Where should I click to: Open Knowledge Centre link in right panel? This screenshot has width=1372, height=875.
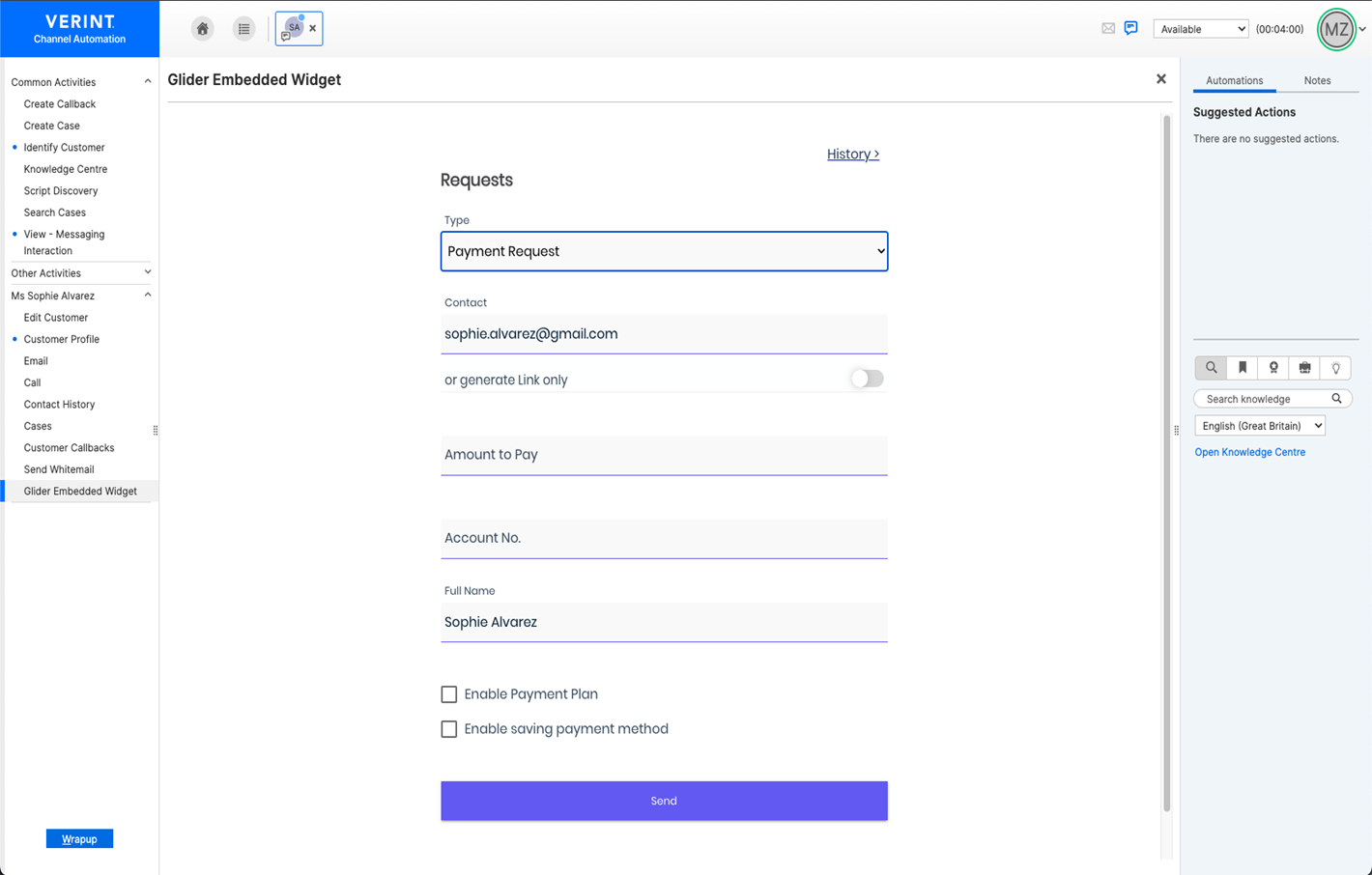tap(1249, 452)
